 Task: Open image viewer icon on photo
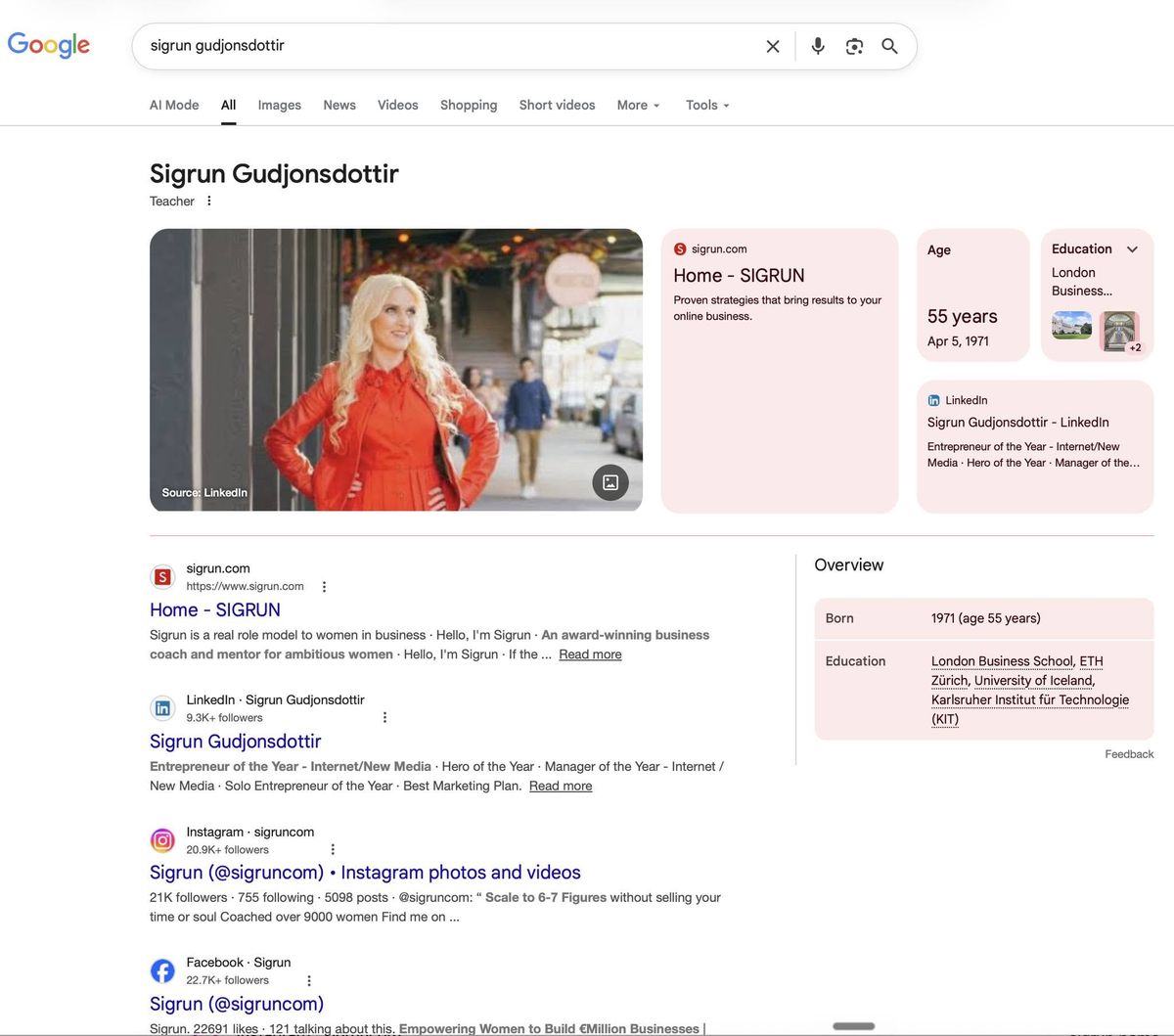click(610, 482)
